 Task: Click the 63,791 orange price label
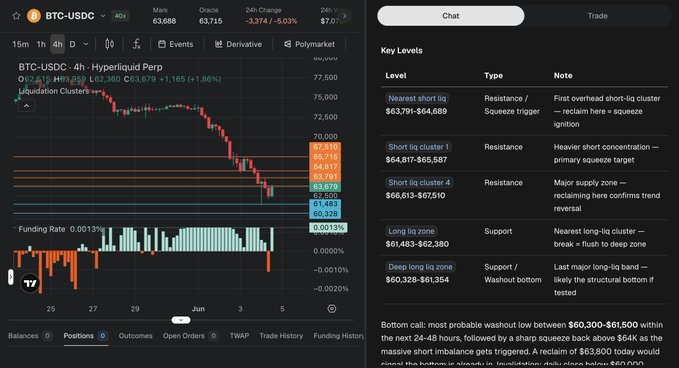[x=325, y=177]
